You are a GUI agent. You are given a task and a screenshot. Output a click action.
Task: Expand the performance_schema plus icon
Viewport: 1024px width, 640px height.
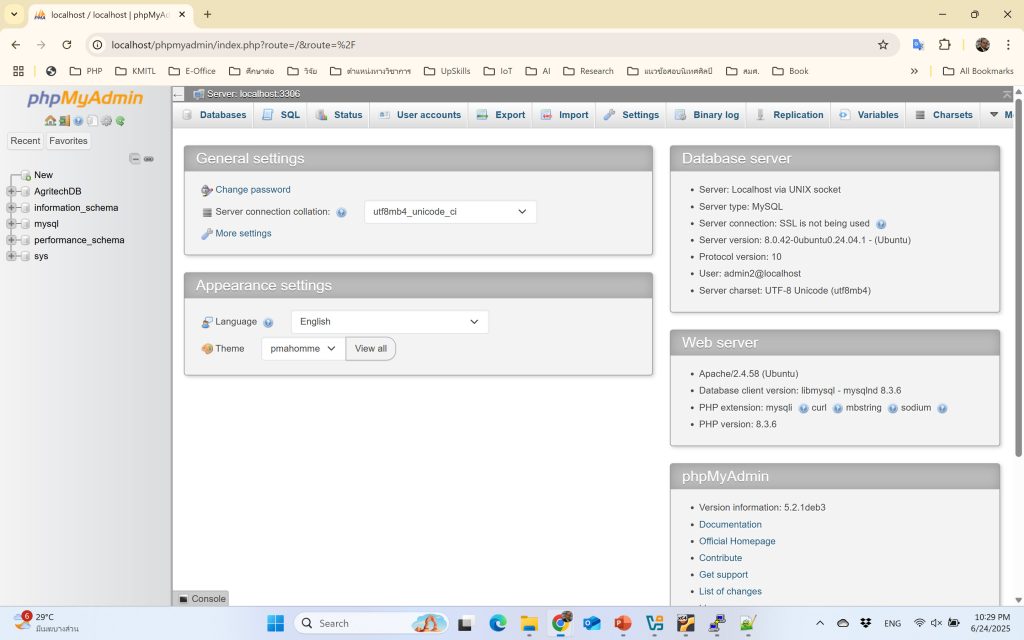(11, 240)
